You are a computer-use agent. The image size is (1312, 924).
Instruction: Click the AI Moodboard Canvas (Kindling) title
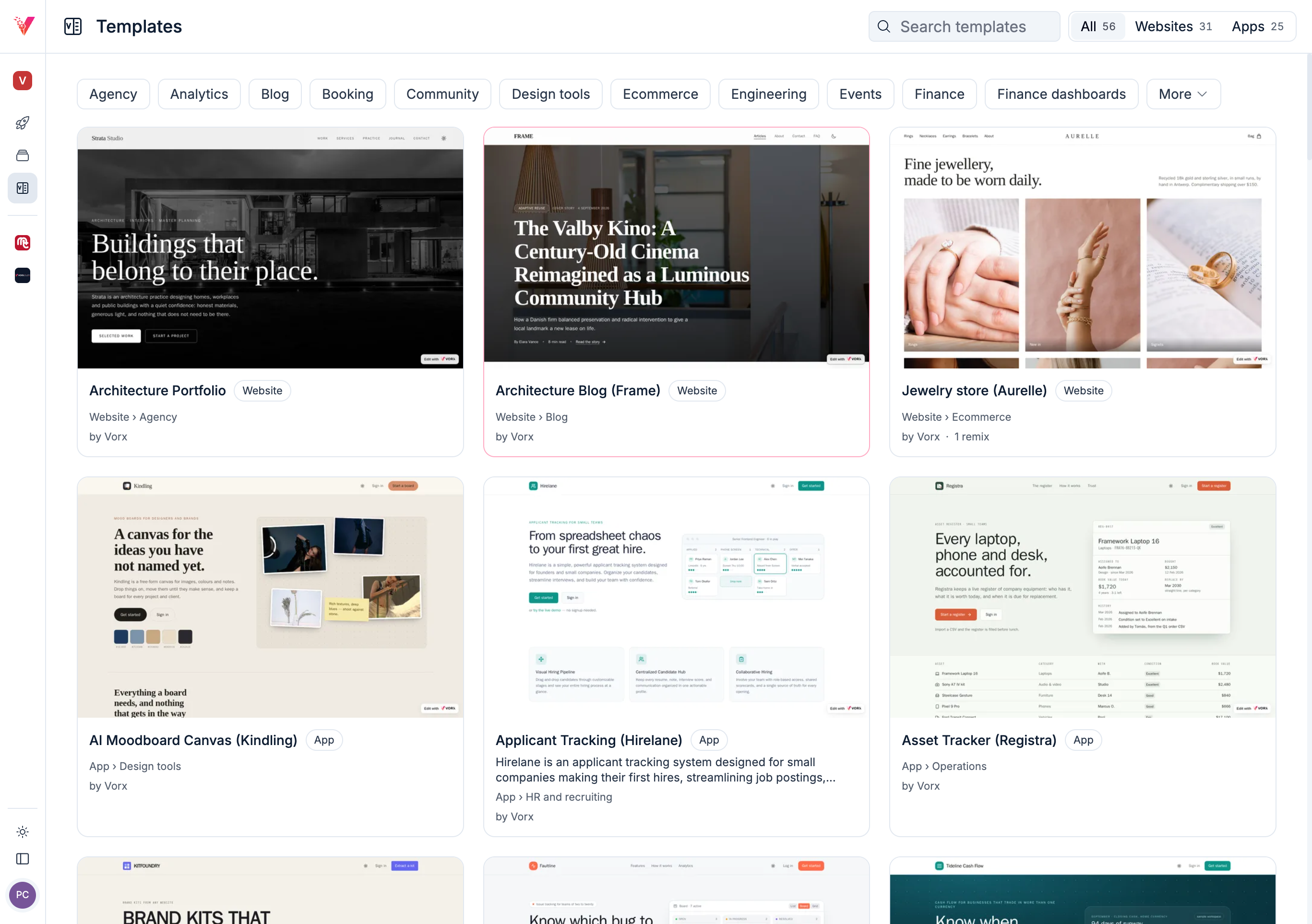pyautogui.click(x=193, y=740)
